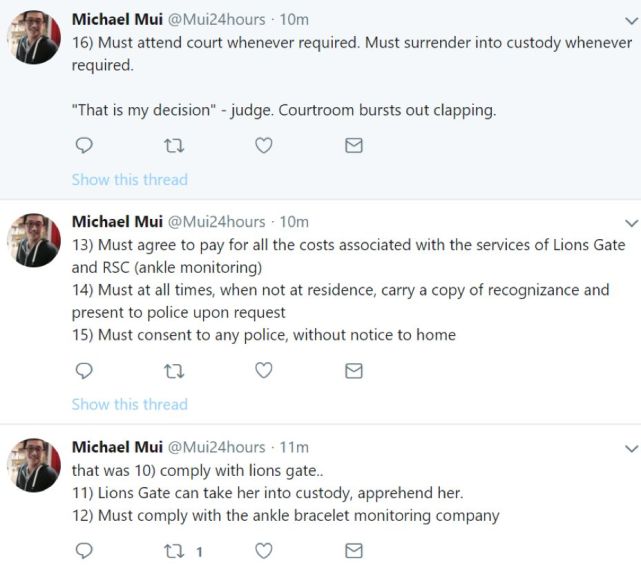
Task: Open the 11m timestamp on bottom tweet
Action: [295, 447]
